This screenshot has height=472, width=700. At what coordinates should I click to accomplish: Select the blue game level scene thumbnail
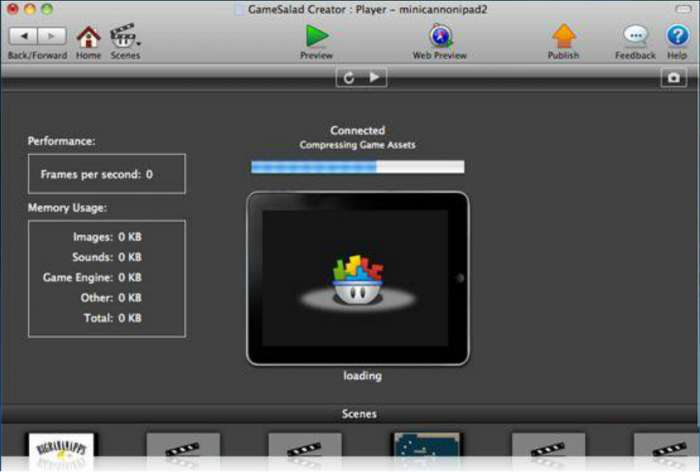click(427, 447)
